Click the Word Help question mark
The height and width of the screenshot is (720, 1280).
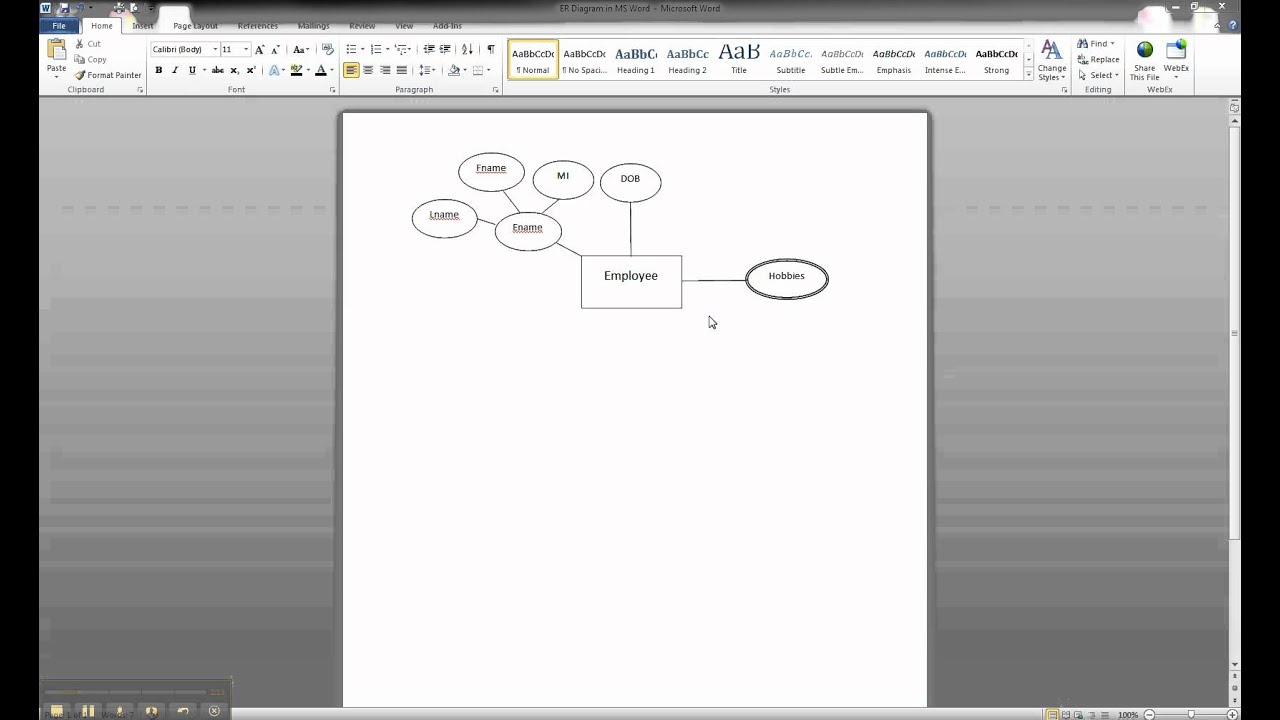(1232, 25)
